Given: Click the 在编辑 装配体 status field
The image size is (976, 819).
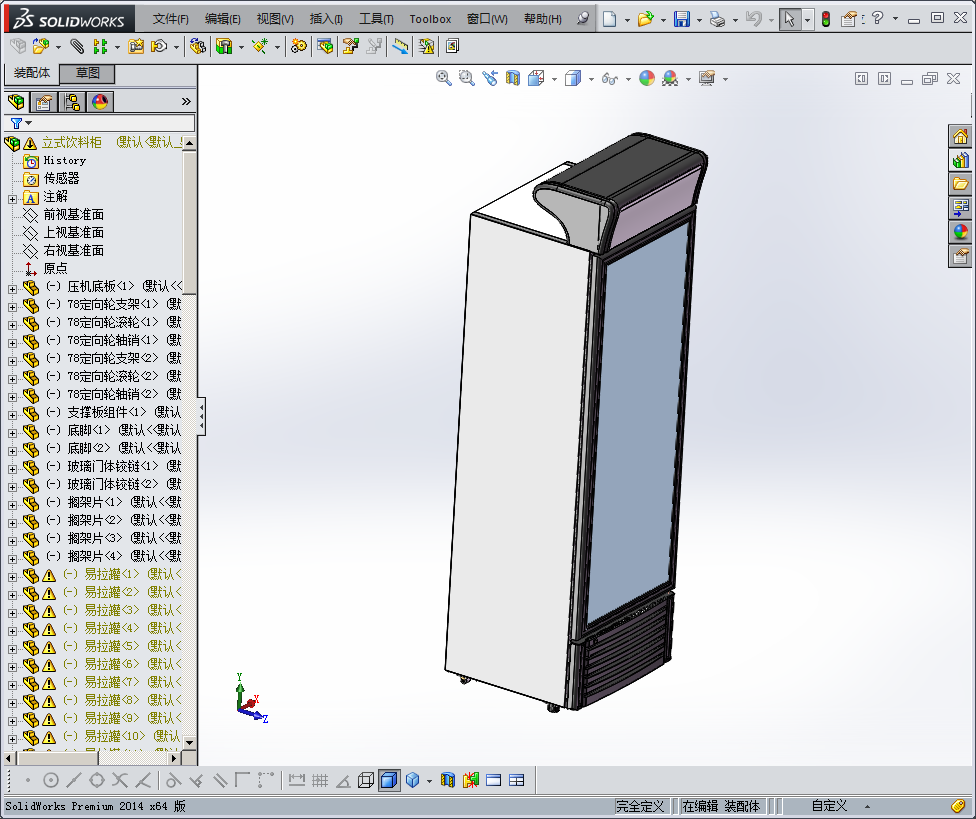Looking at the screenshot, I should pyautogui.click(x=721, y=806).
